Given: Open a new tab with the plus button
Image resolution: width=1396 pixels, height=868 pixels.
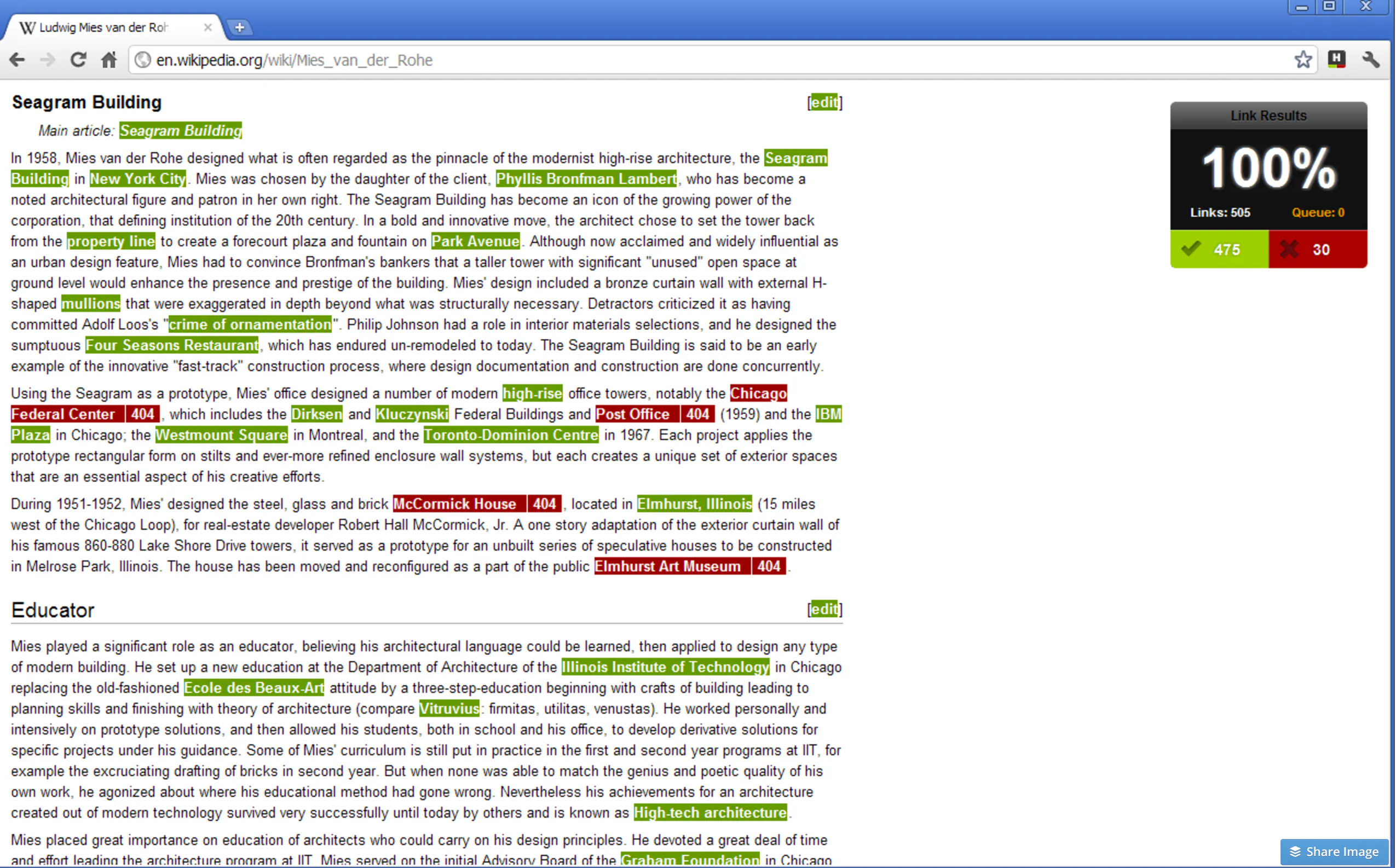Looking at the screenshot, I should [x=239, y=27].
